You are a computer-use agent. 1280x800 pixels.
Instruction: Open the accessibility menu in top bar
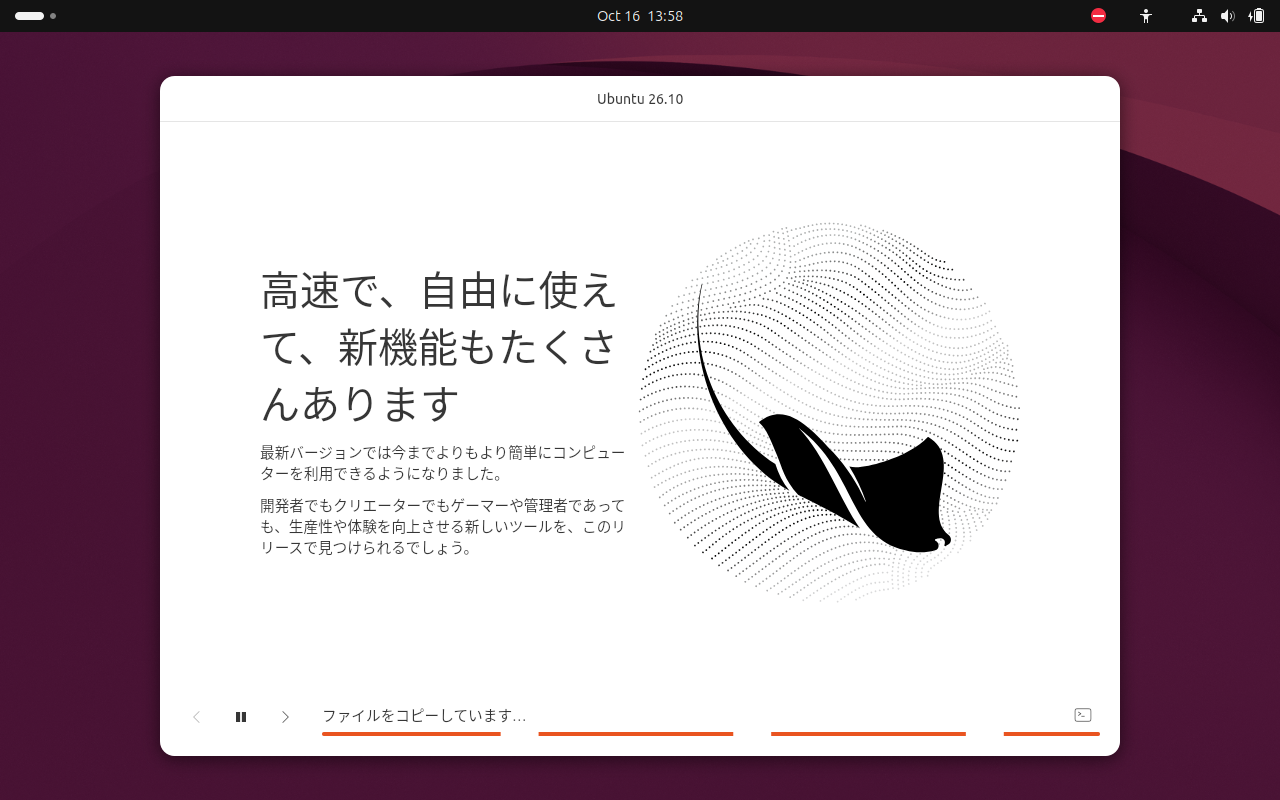click(1146, 16)
